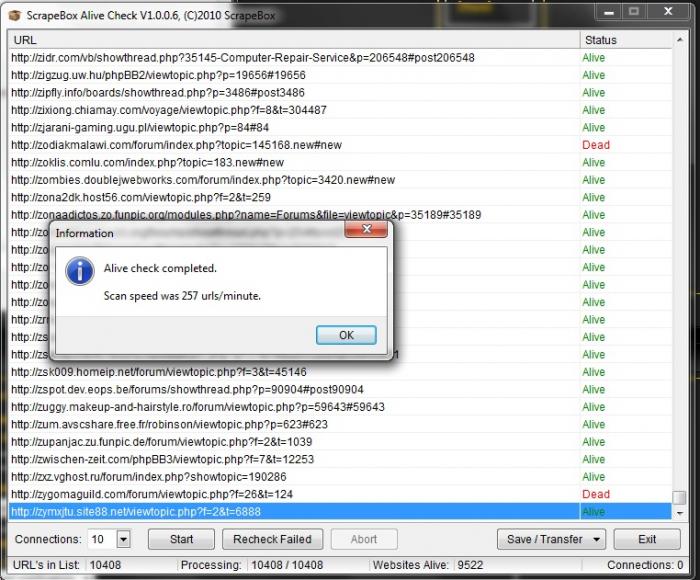This screenshot has height=580, width=700.
Task: Click the scrollbar up arrow
Action: click(679, 40)
